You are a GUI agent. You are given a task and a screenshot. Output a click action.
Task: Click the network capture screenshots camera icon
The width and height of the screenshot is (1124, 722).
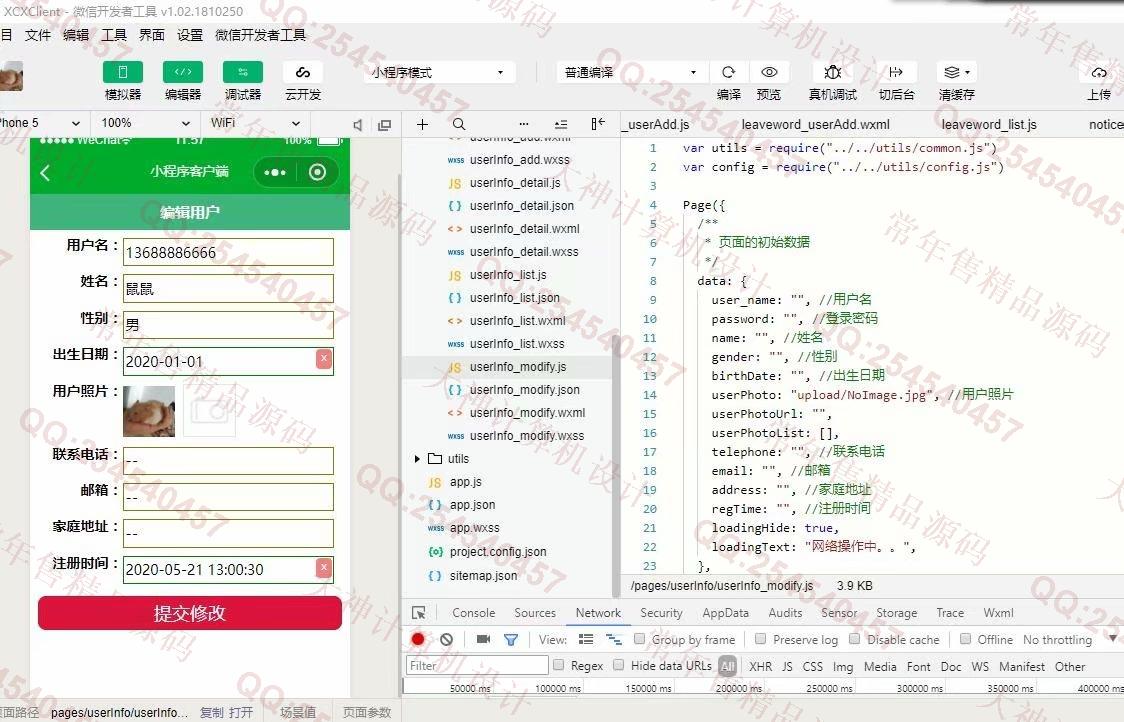(483, 639)
